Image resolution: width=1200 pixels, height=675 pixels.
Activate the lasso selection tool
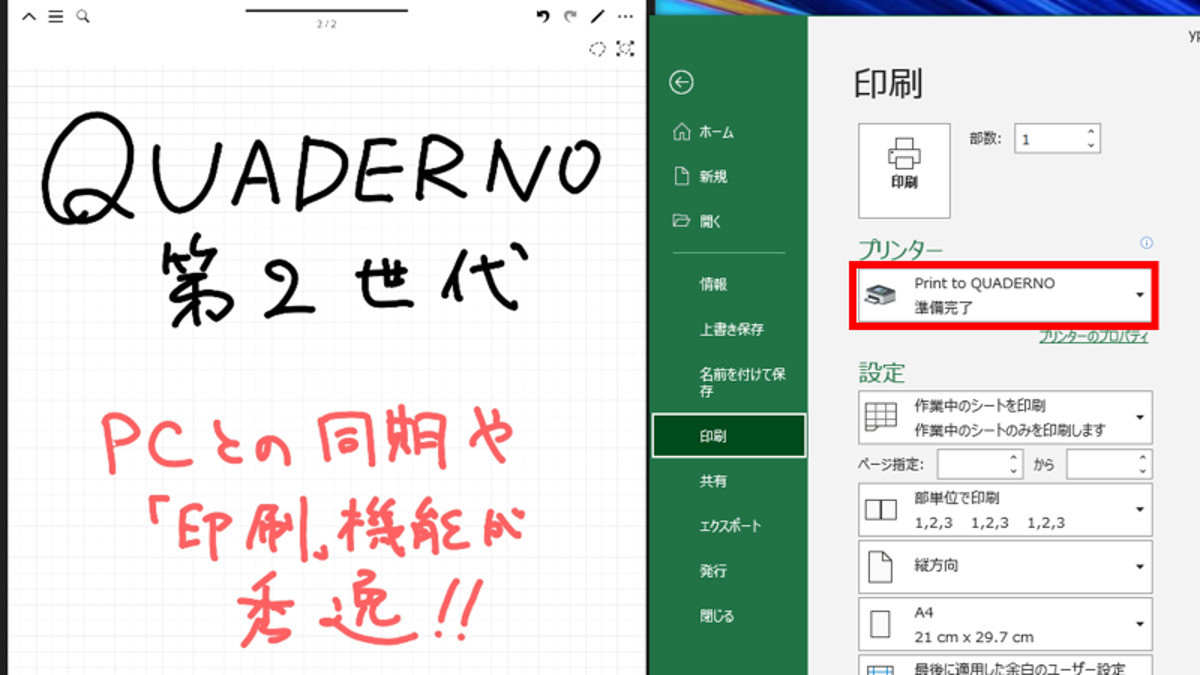pyautogui.click(x=597, y=48)
